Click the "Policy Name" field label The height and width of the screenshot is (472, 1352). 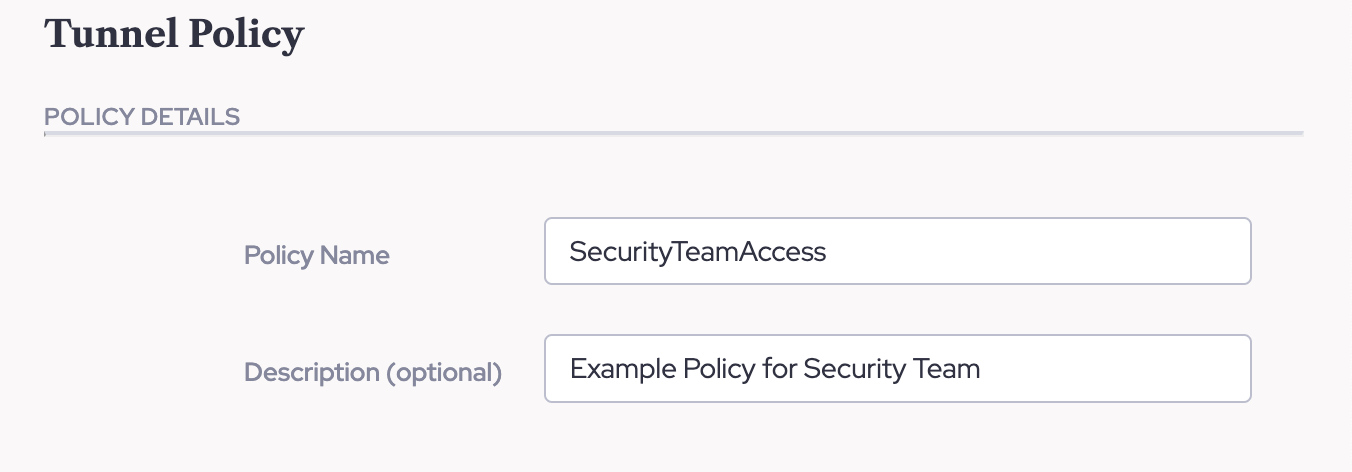click(316, 256)
